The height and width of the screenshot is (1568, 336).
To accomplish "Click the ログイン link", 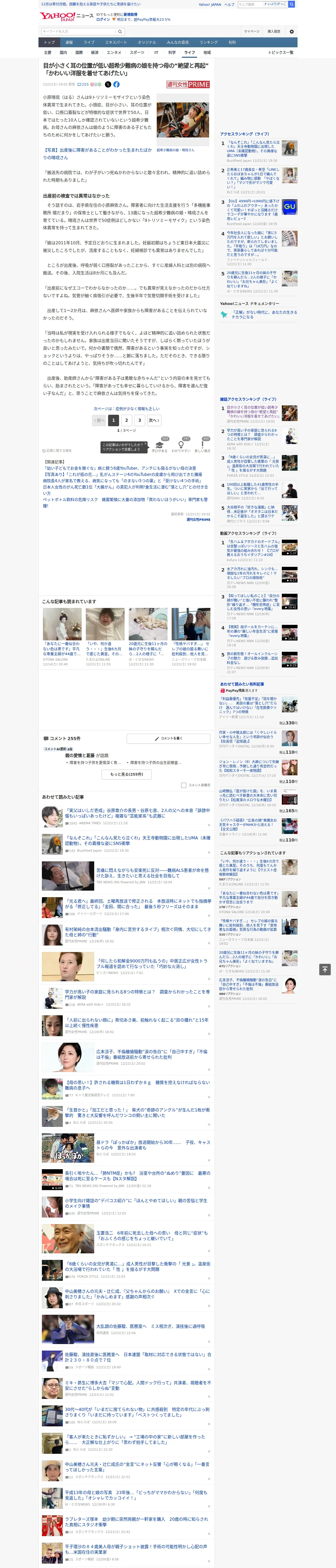I will point(103,20).
